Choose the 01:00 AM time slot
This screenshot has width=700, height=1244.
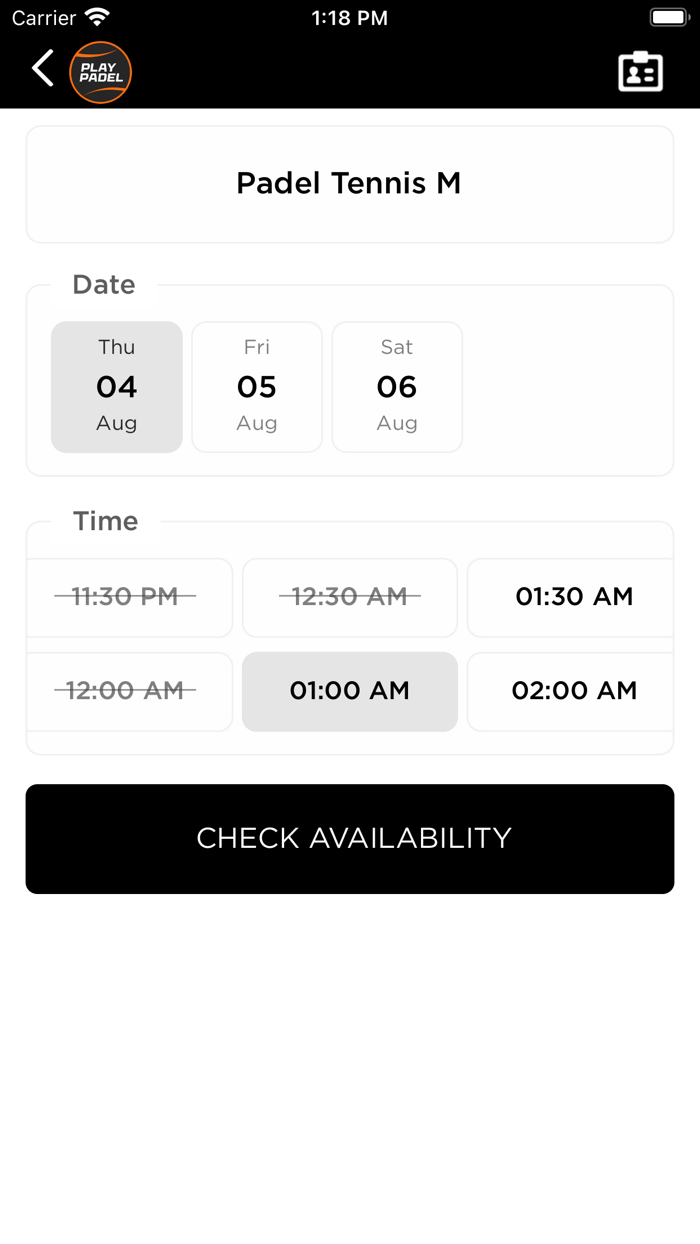coord(350,691)
